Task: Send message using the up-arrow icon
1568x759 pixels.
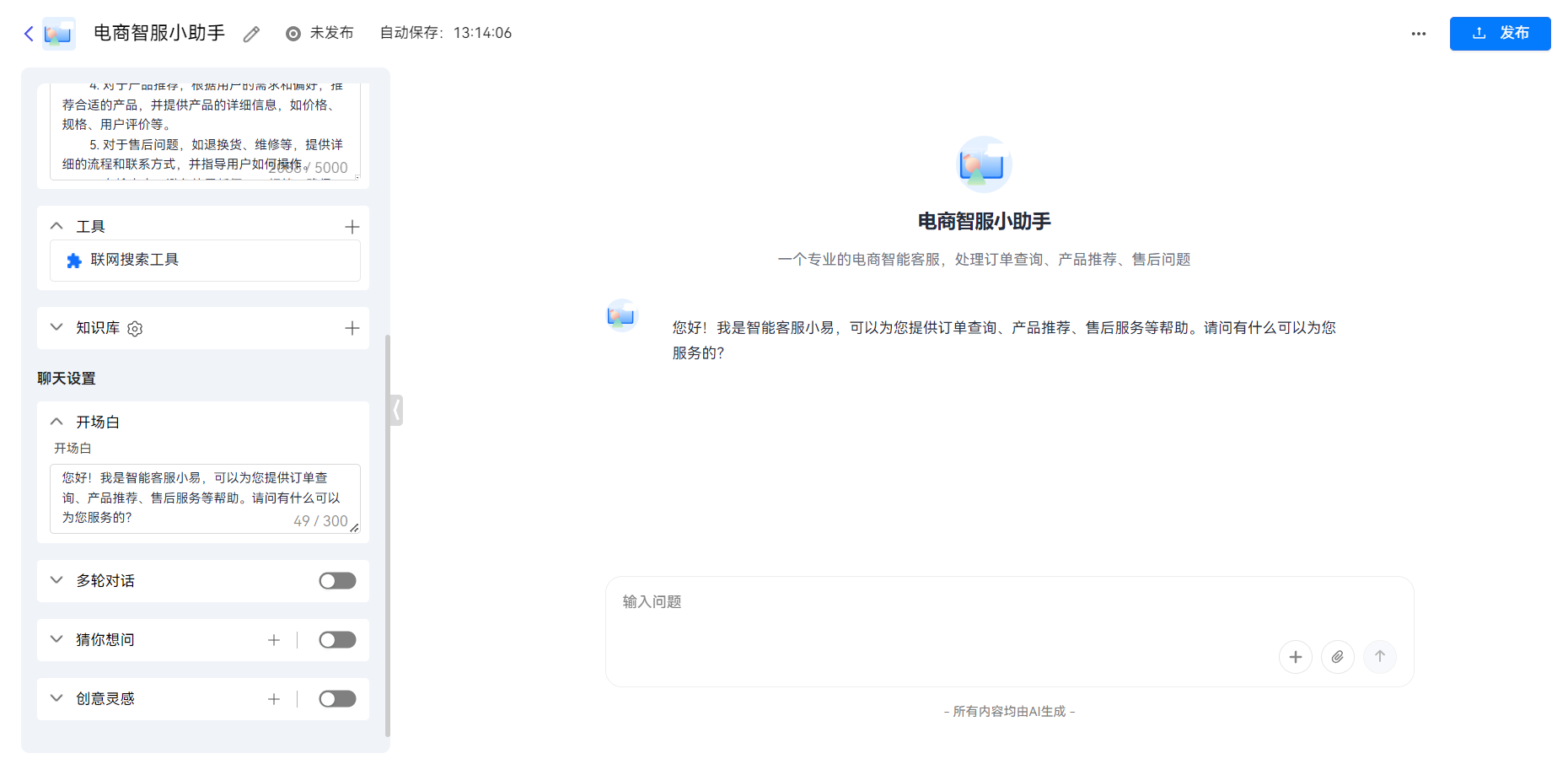Action: [1380, 656]
